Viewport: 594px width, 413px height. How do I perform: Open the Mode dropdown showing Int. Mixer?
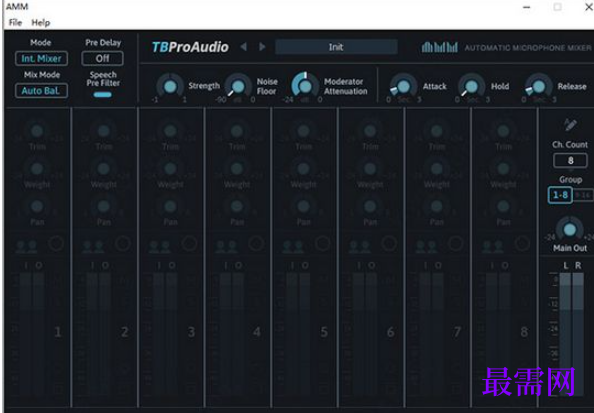pos(41,58)
